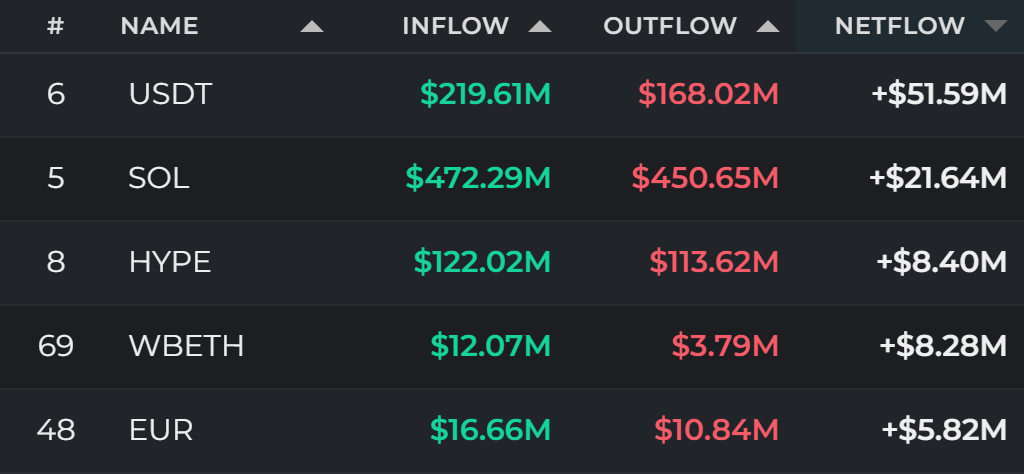Select HYPE netflow value +$8.40M
1024x474 pixels.
click(942, 262)
